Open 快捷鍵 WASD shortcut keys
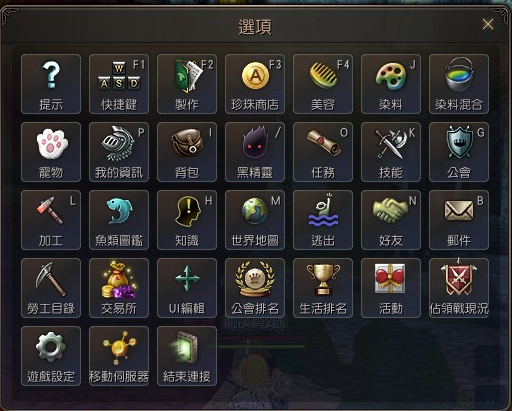Image resolution: width=512 pixels, height=411 pixels. click(x=119, y=84)
